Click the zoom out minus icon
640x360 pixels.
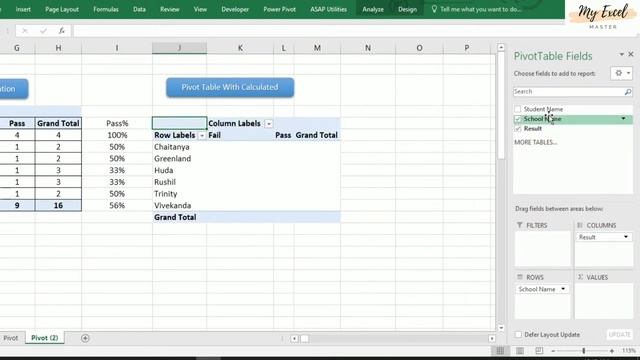tap(553, 351)
